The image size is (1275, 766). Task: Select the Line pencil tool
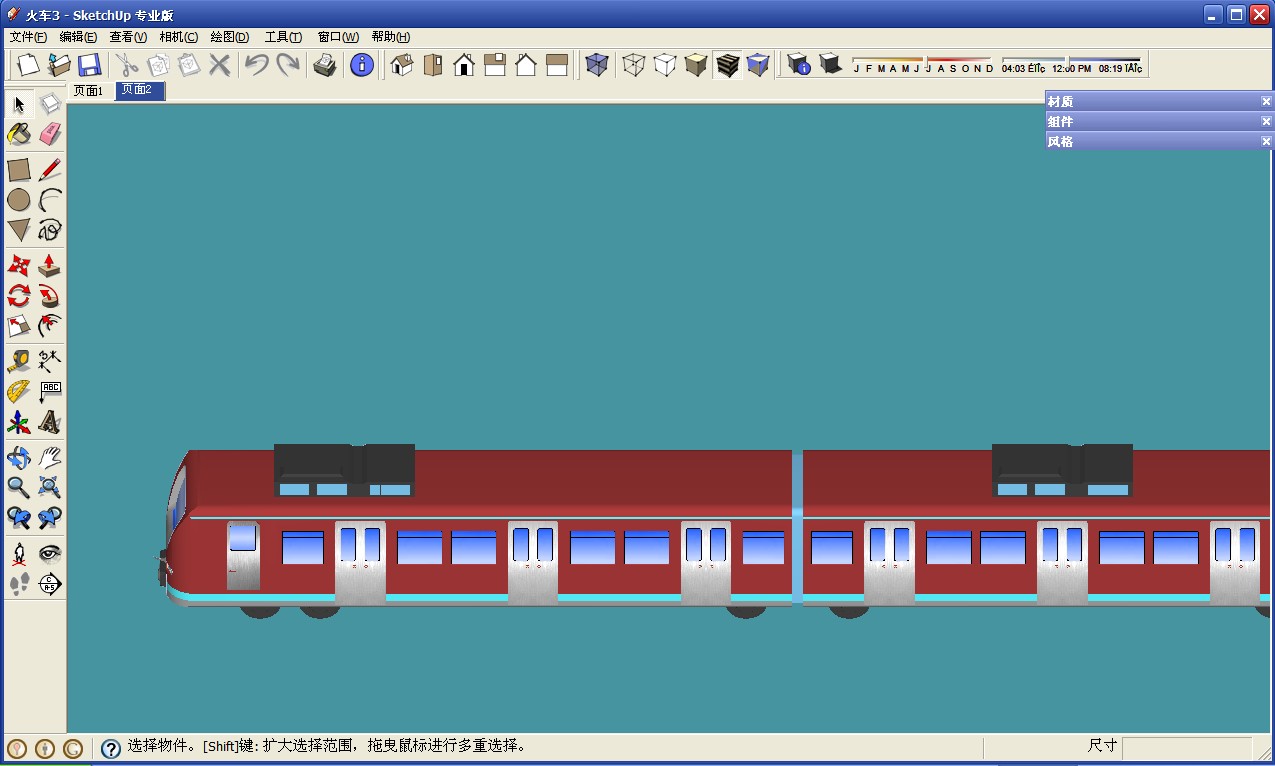(x=50, y=170)
